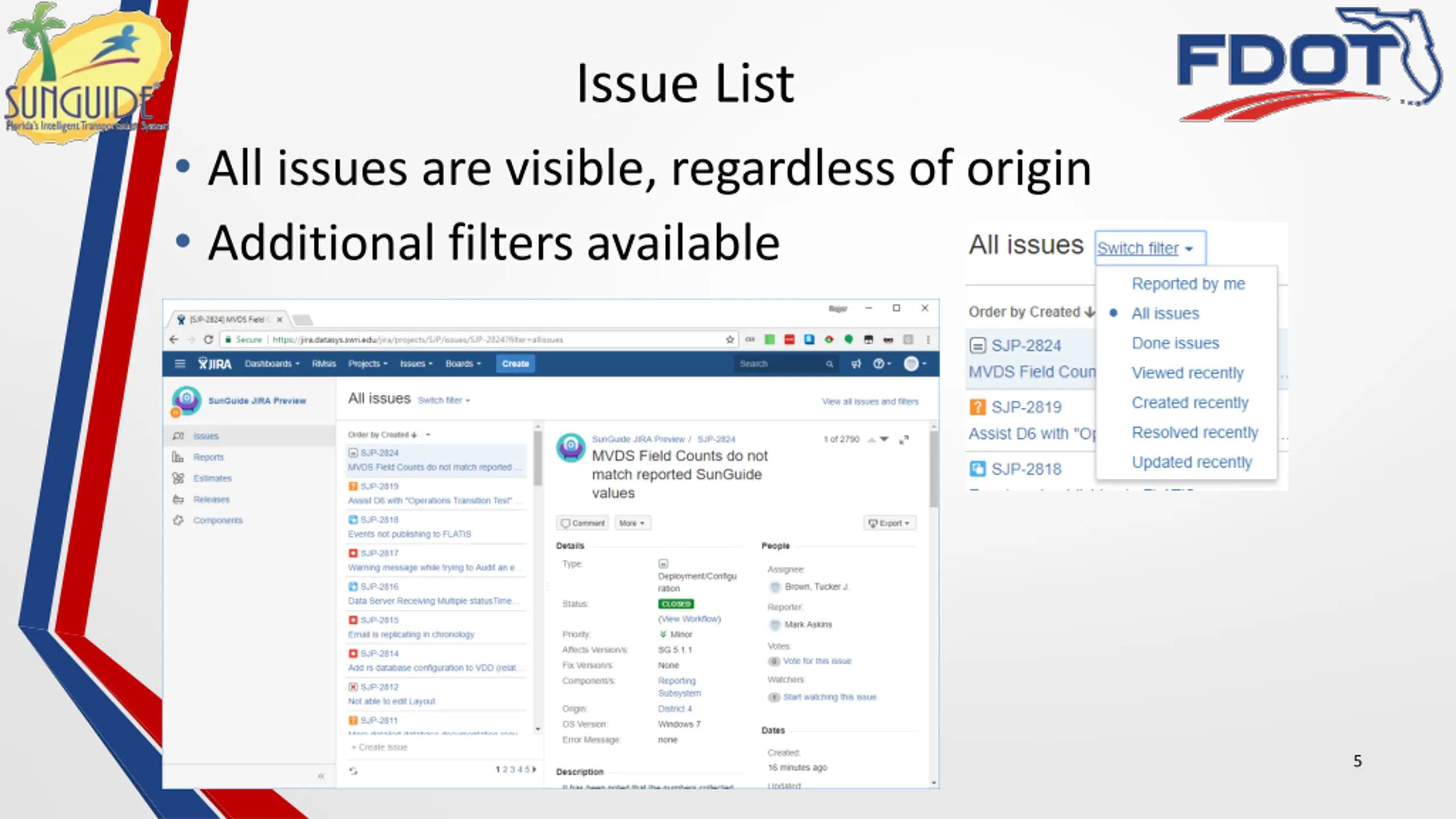Open the Issues dropdown in top navigation

click(x=416, y=363)
